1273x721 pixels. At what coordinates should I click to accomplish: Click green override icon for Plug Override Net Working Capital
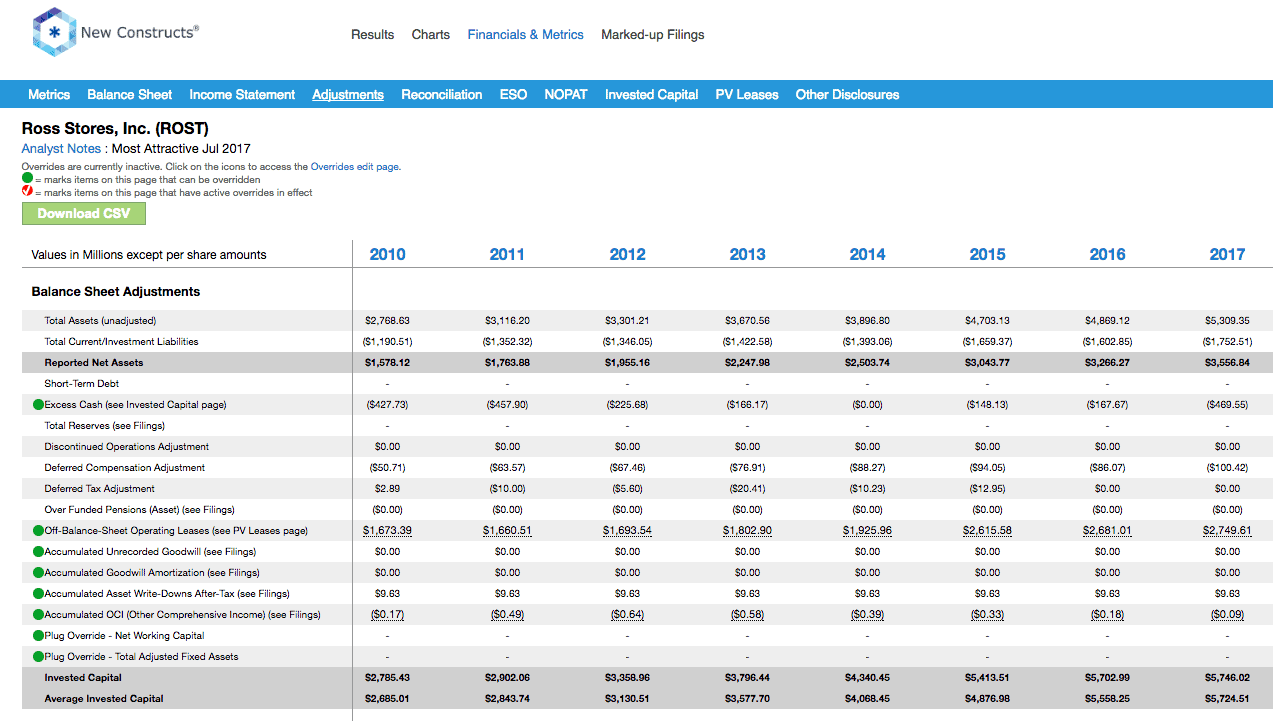(38, 636)
